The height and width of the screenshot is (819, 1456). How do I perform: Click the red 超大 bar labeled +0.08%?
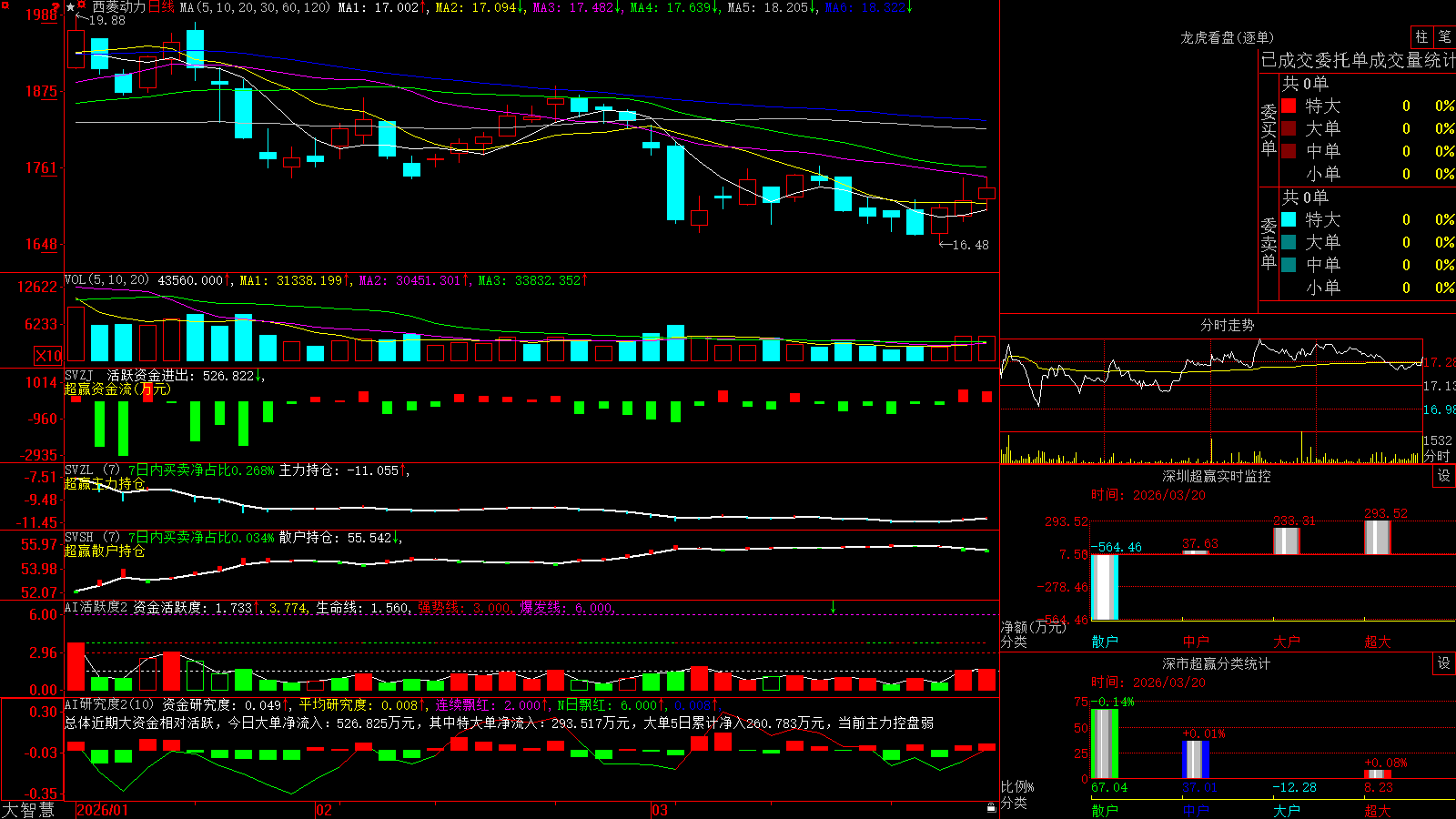click(1377, 774)
